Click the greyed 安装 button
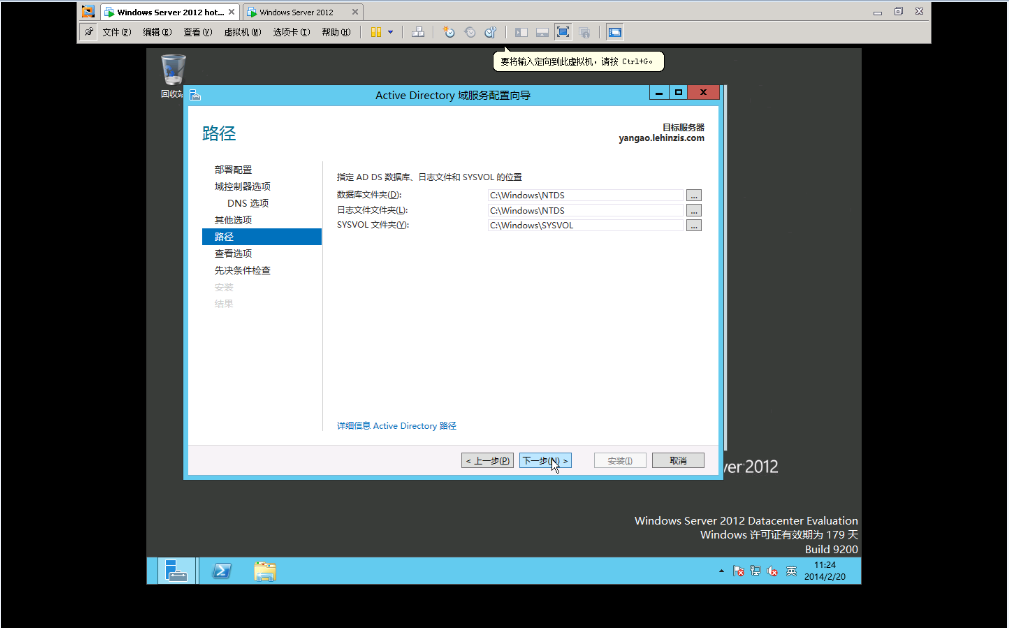This screenshot has width=1009, height=628. tap(620, 461)
